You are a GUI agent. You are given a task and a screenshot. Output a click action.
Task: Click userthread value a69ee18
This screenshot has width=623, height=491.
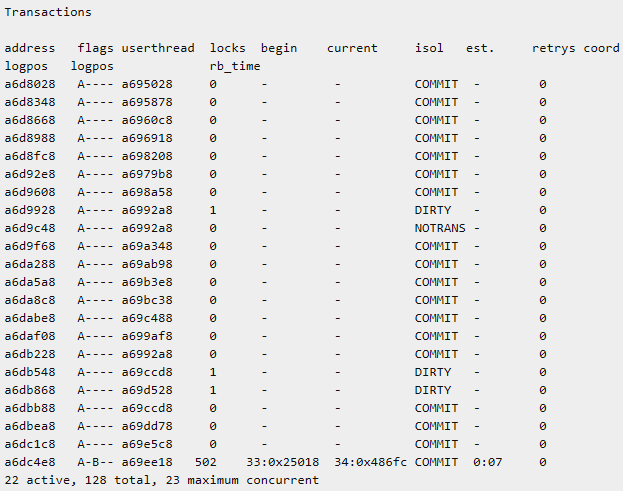coord(147,462)
